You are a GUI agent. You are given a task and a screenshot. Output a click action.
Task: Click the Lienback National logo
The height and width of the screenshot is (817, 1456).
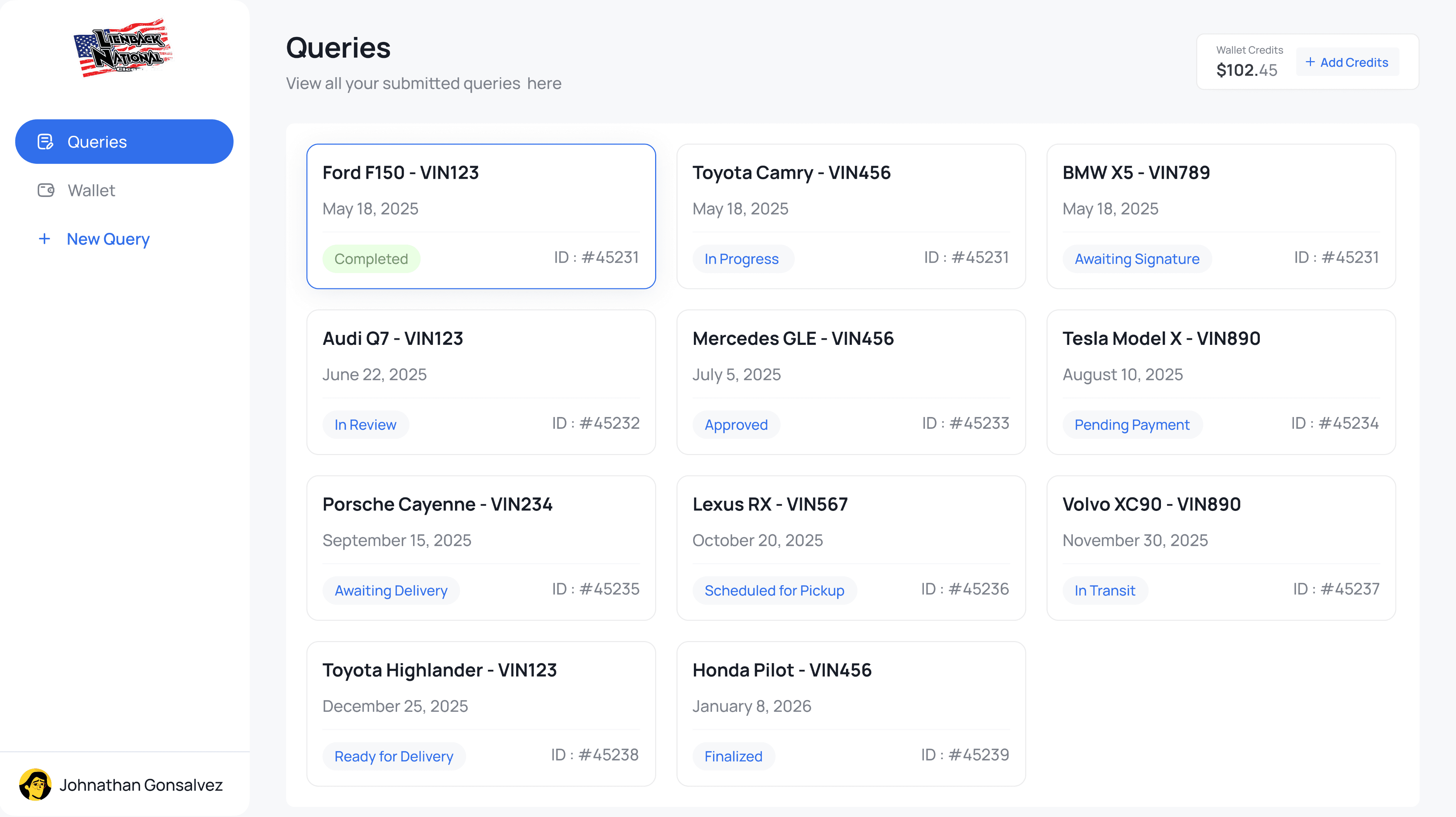123,48
